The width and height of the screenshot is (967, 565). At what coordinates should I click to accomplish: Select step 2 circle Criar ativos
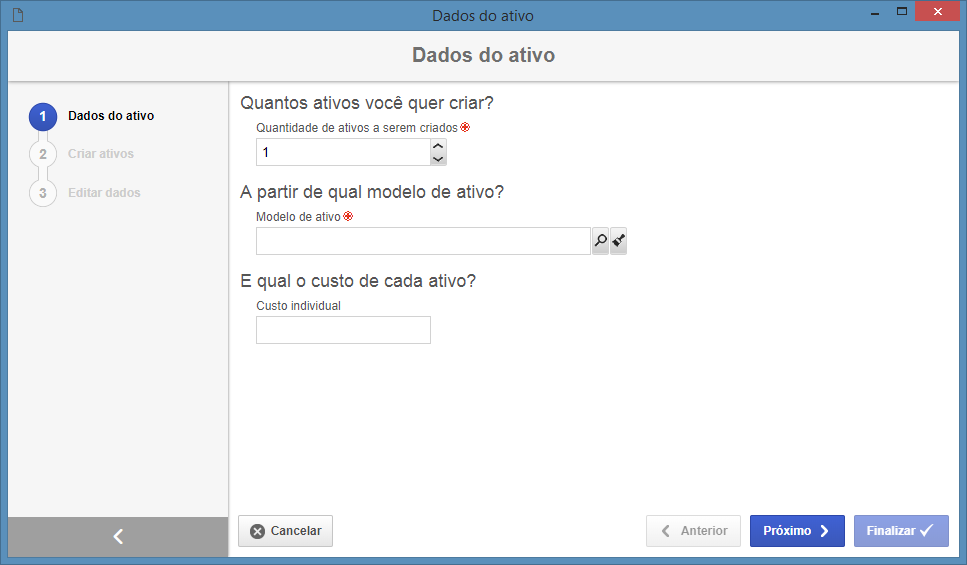pos(43,154)
